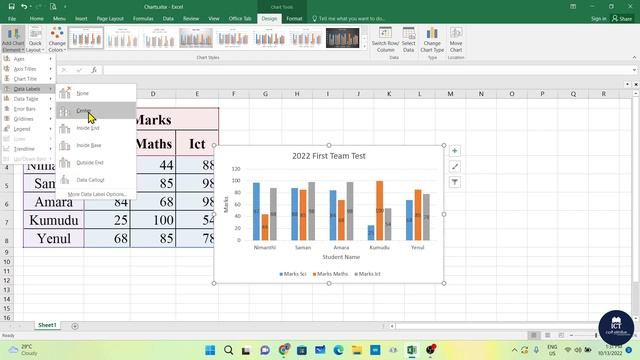Choose None for data labels
Screen dimensions: 640x360
(x=96, y=93)
